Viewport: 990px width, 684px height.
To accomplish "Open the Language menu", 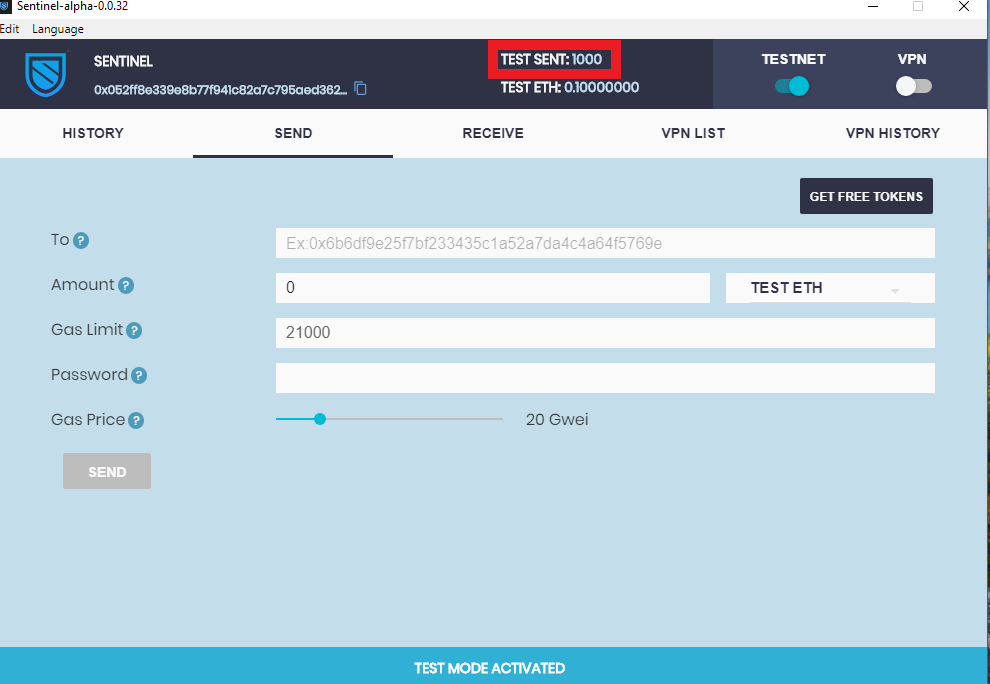I will pyautogui.click(x=57, y=29).
